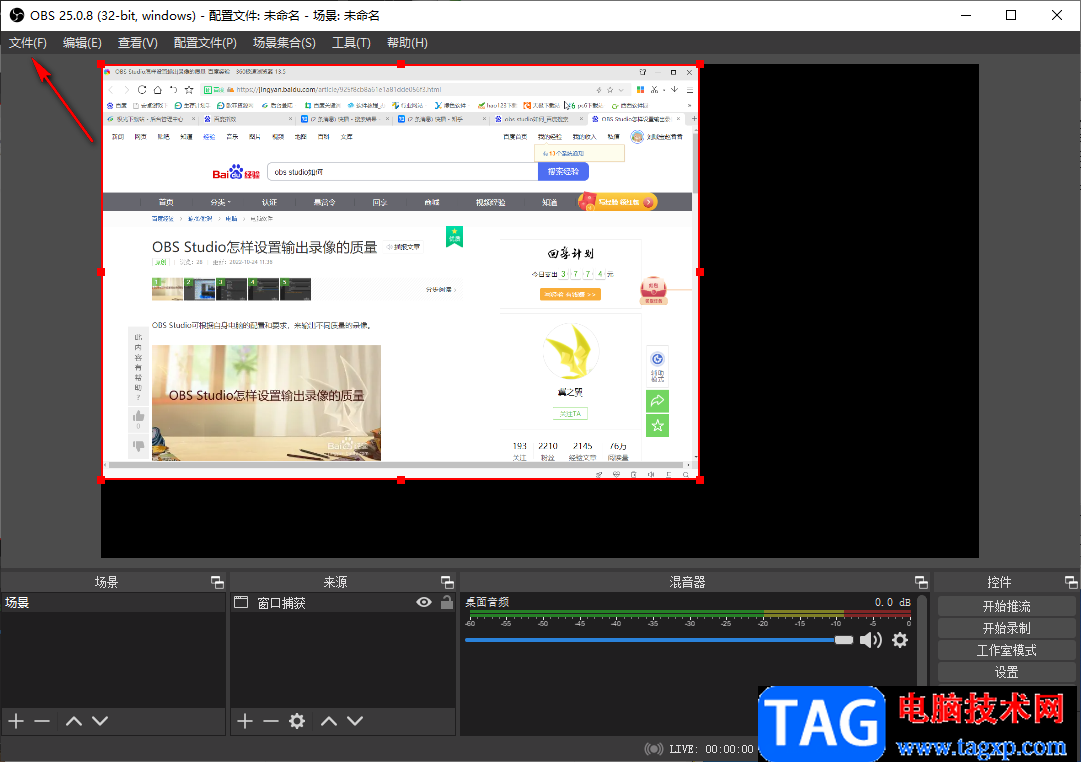Click the 0.0 dB volume value

click(x=893, y=602)
